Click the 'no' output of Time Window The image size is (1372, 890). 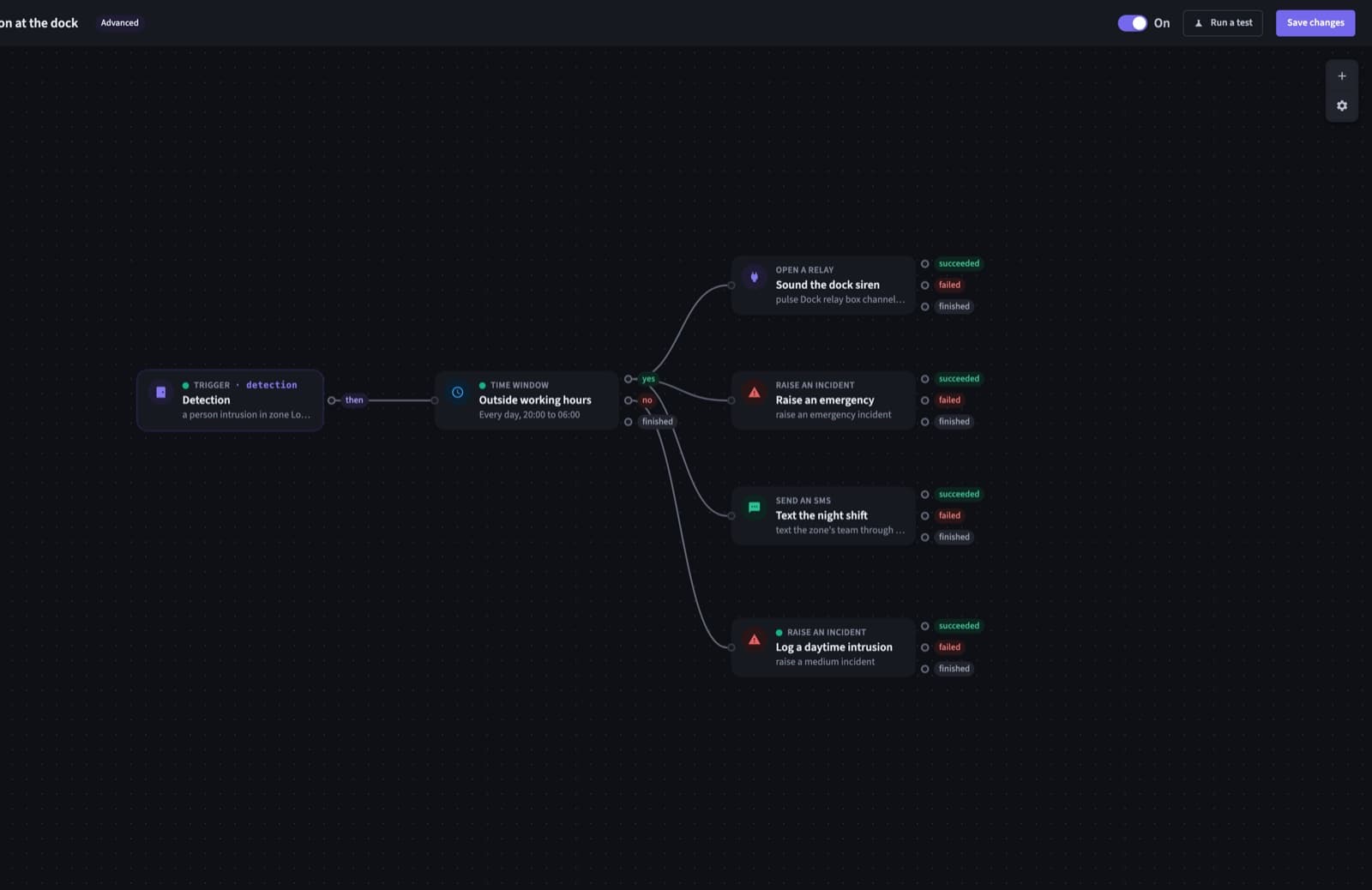tap(629, 400)
